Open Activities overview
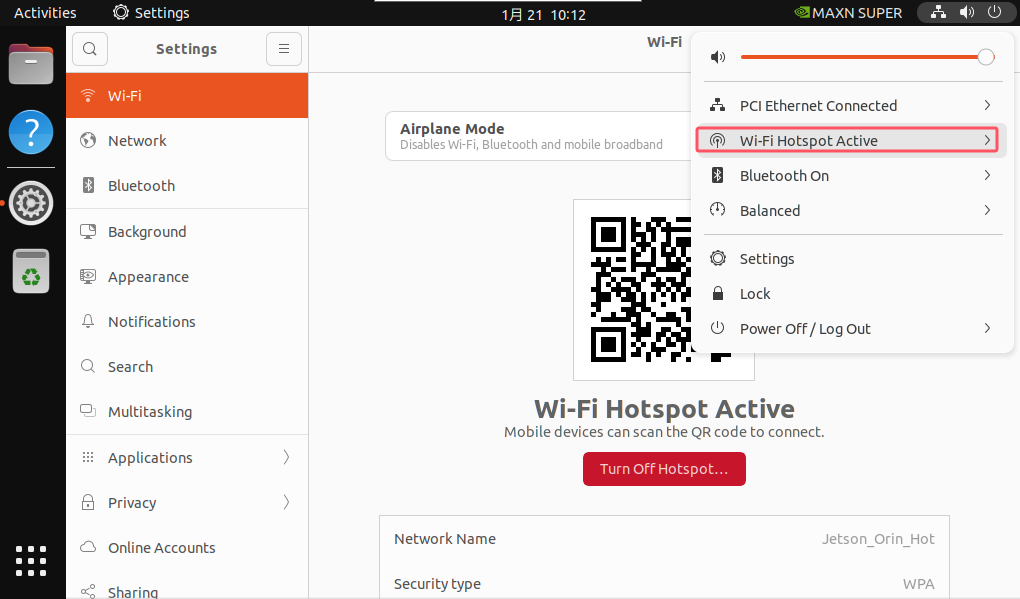The width and height of the screenshot is (1020, 599). tap(45, 13)
